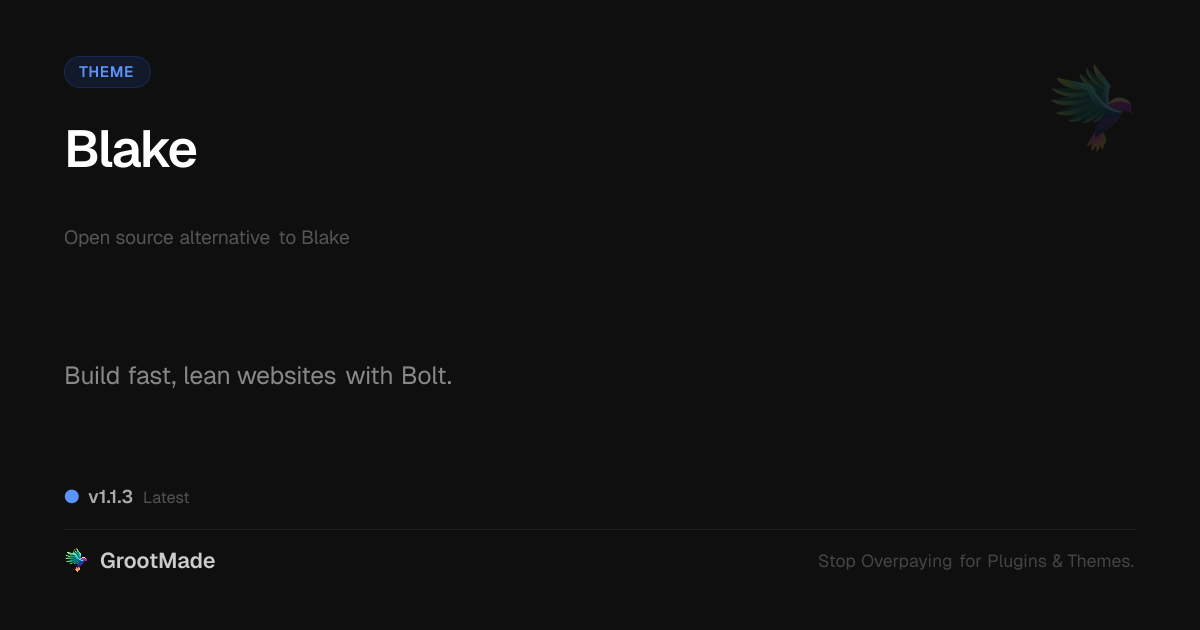Click the word Plugins in footer slogan

coord(1017,562)
